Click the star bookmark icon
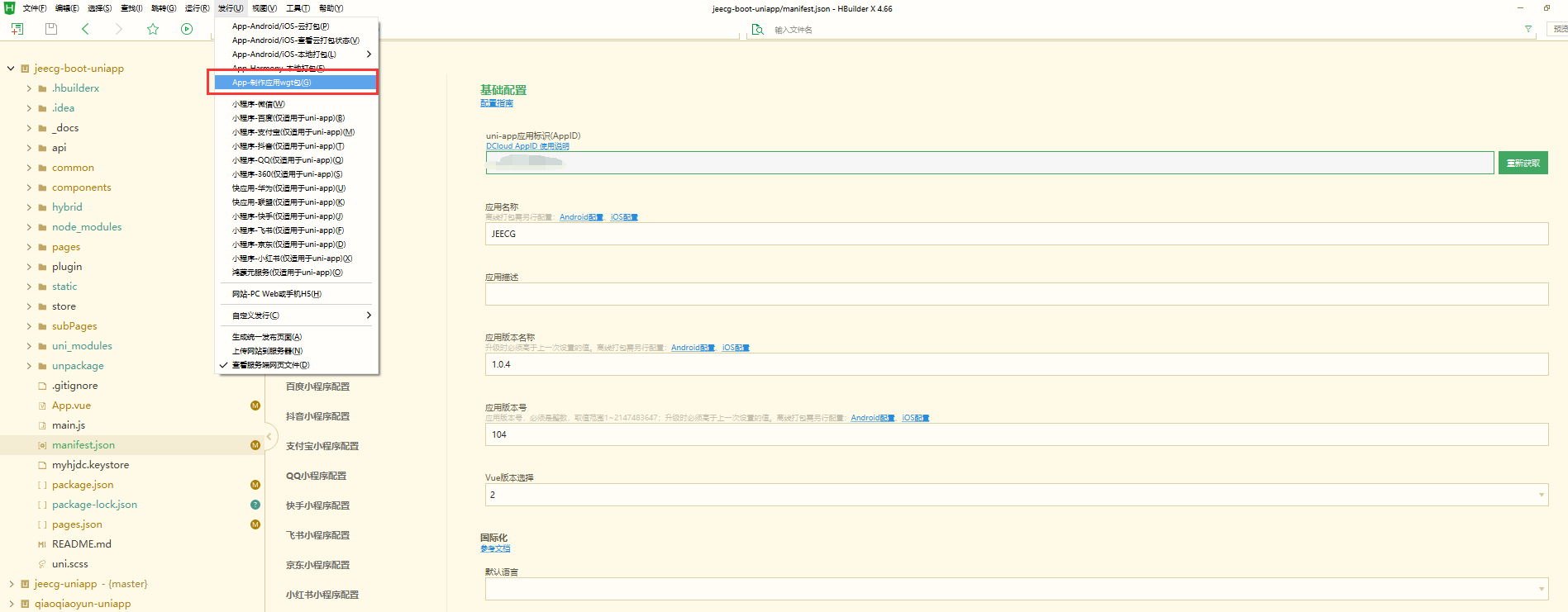The width and height of the screenshot is (1568, 612). (153, 29)
